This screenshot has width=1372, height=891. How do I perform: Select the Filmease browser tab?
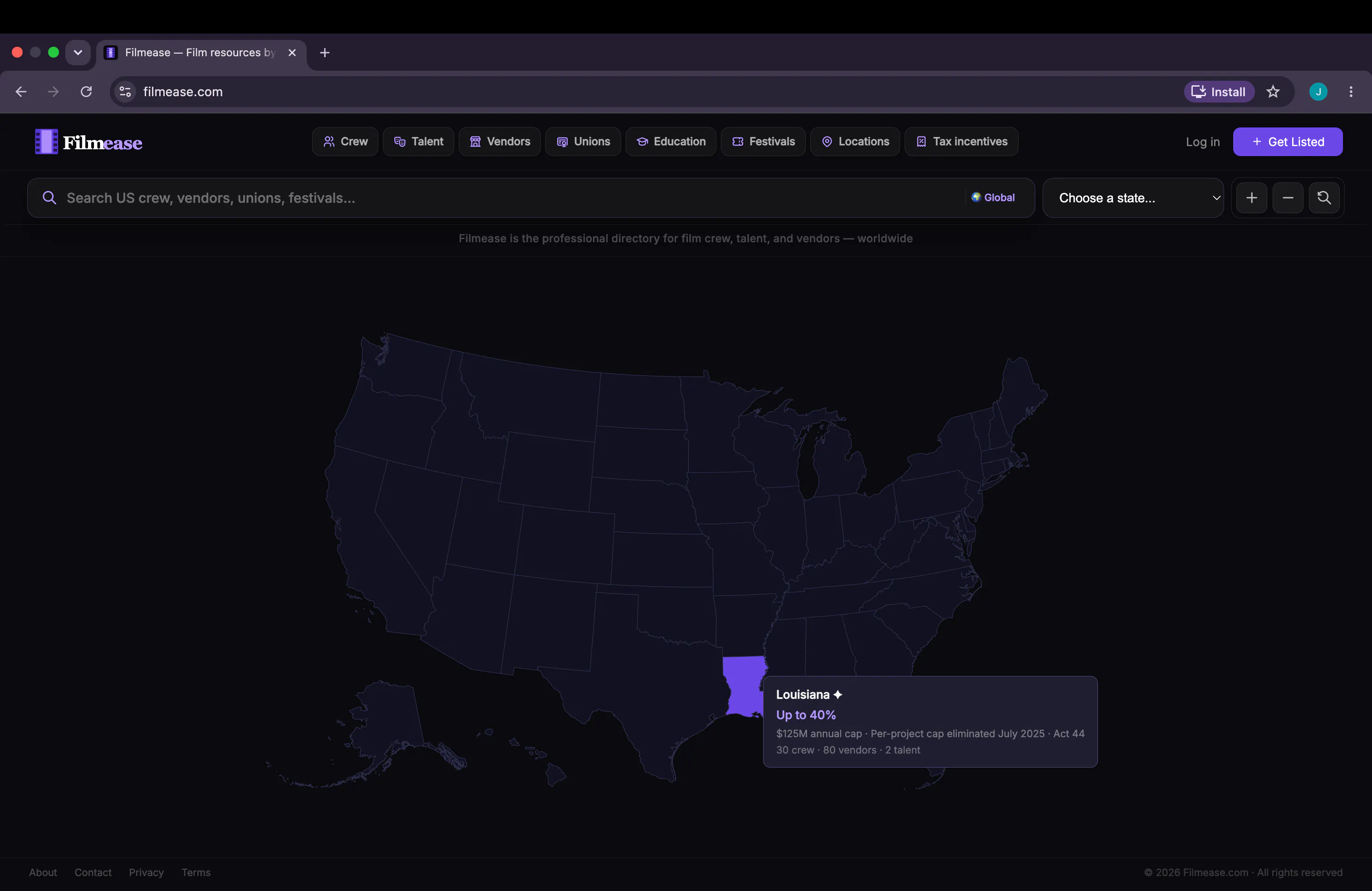(x=201, y=53)
